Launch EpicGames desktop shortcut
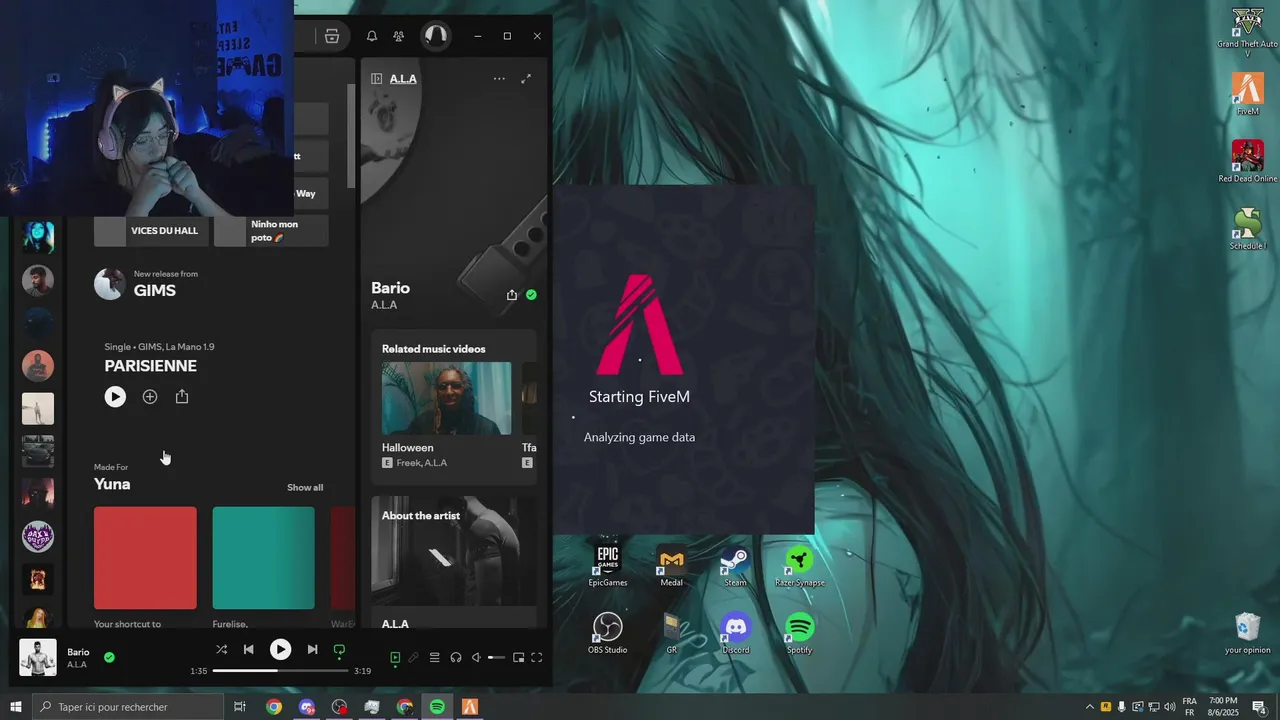 point(607,565)
